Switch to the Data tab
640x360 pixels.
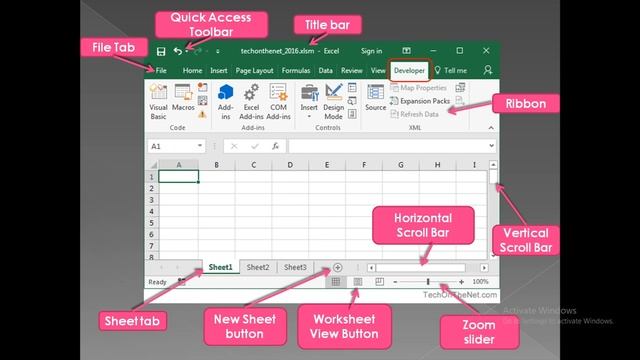tap(325, 71)
